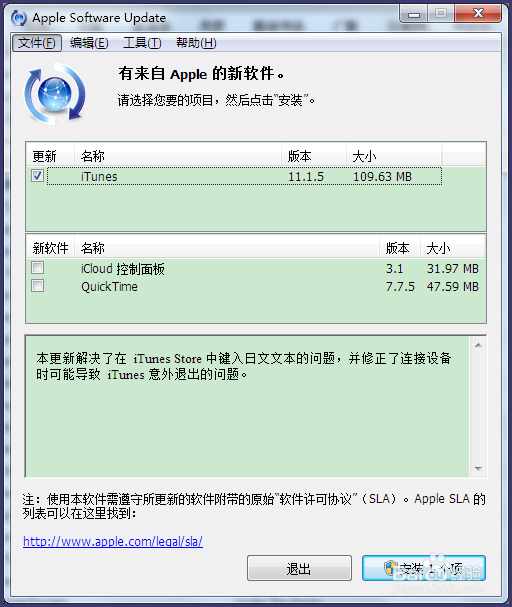The image size is (512, 607).
Task: Open the 文件(F) menu
Action: (x=37, y=43)
